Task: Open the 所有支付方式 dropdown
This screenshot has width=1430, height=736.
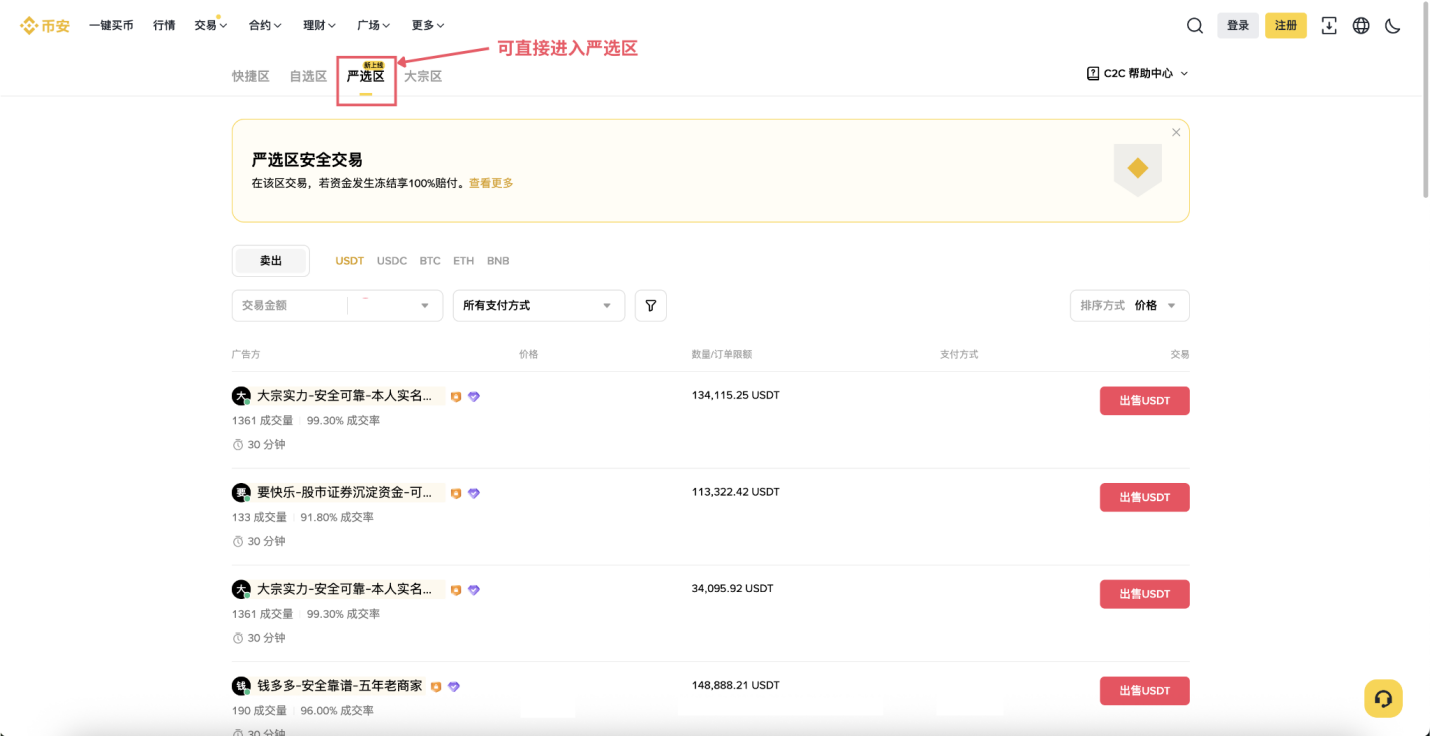Action: [538, 305]
